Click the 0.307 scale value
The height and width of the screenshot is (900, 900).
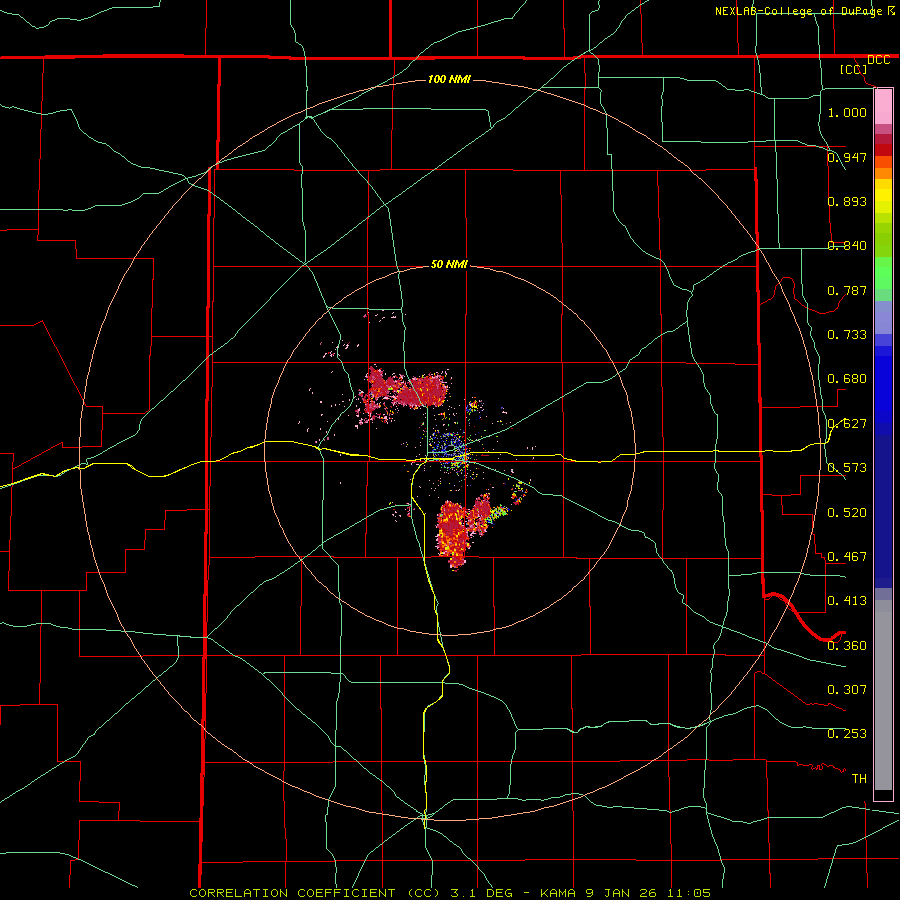coord(847,690)
